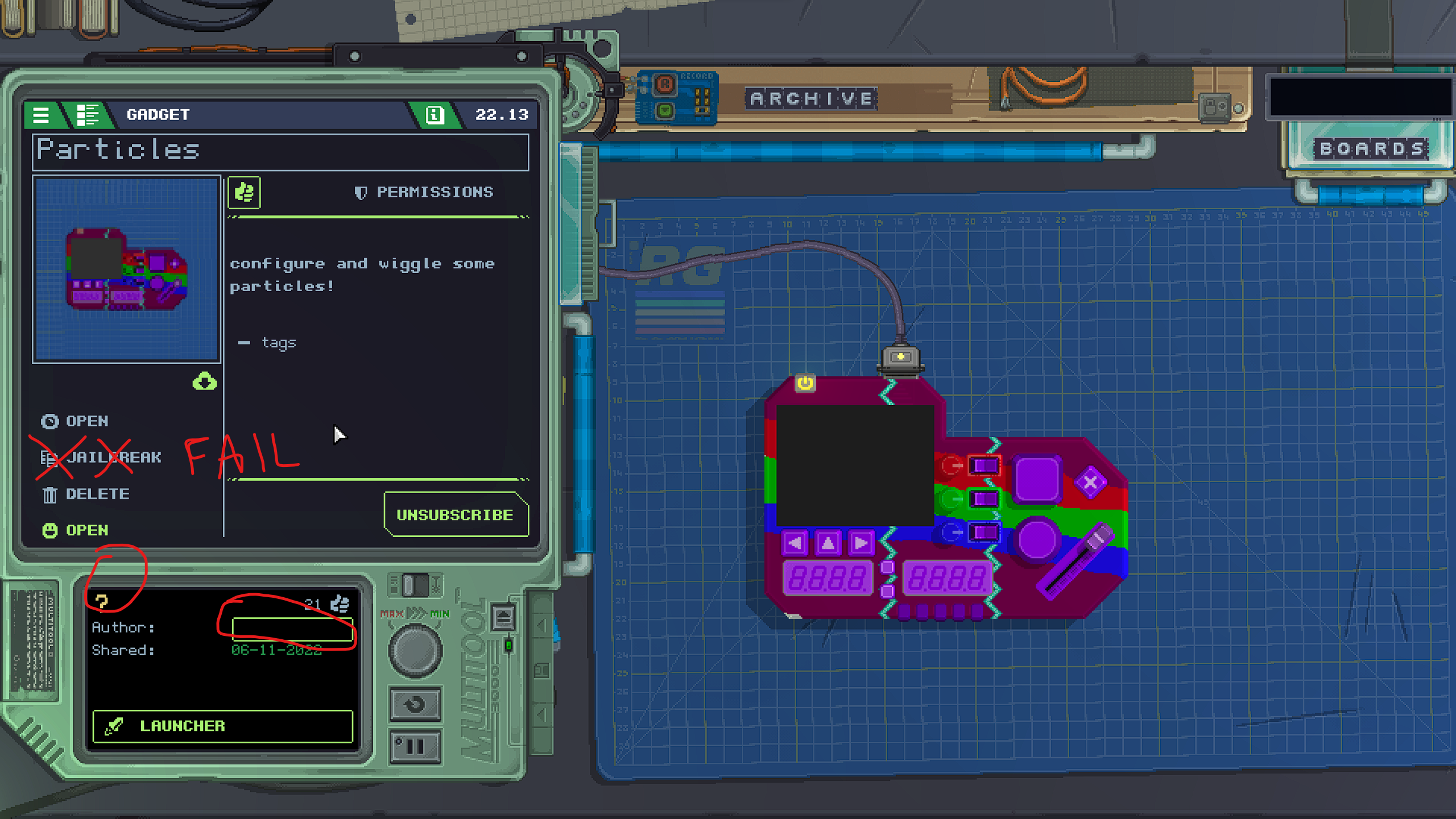Open the ARCHIVE drawer tab
This screenshot has width=1456, height=819.
click(x=812, y=99)
